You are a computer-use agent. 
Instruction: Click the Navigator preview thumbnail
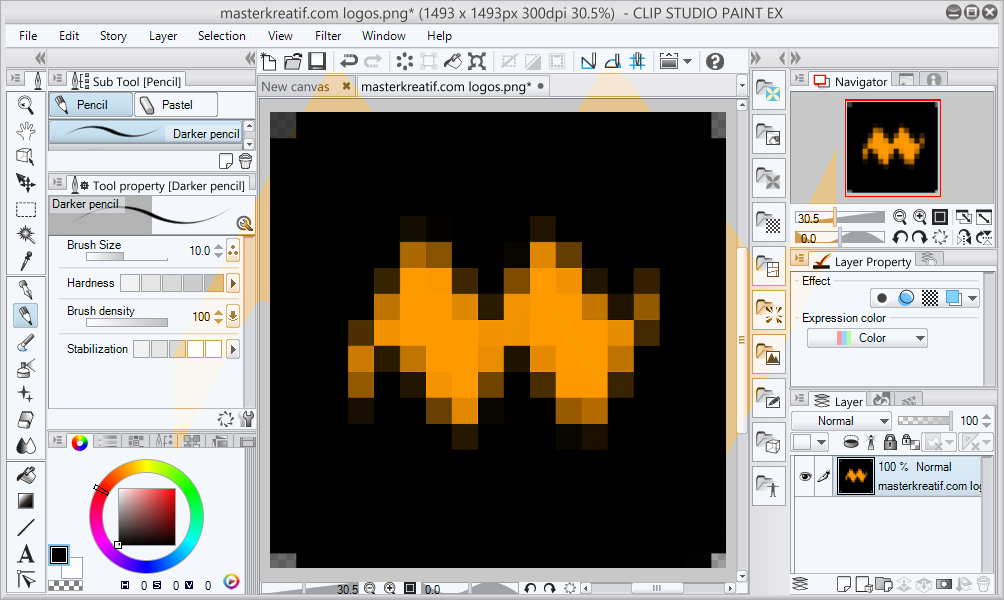tap(893, 148)
